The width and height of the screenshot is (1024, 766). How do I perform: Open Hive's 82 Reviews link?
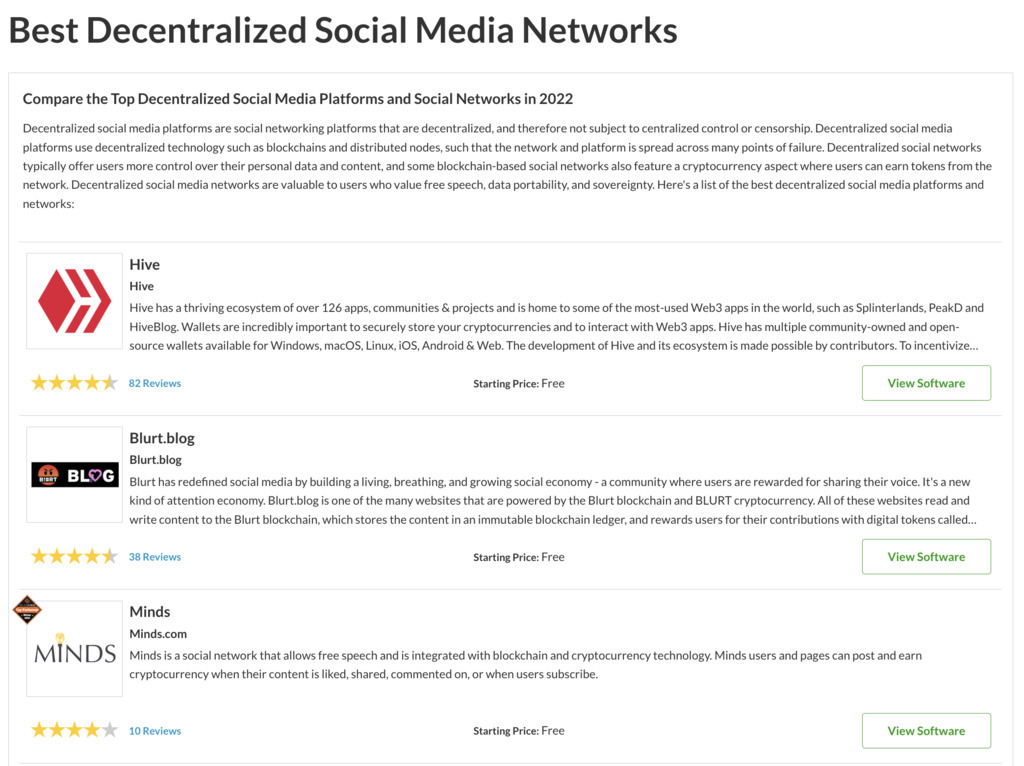click(x=155, y=383)
